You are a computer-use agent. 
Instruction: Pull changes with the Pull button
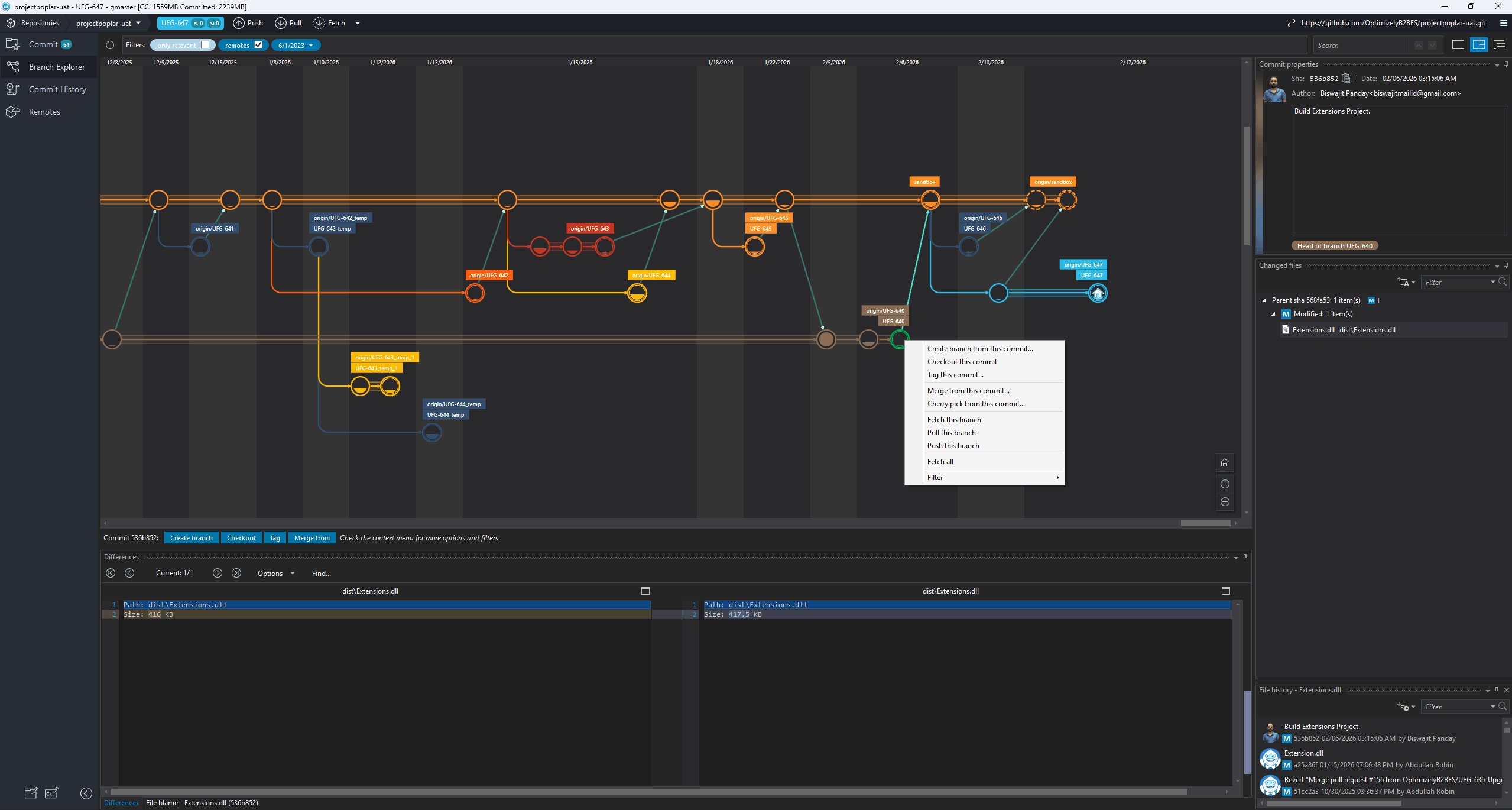pos(288,23)
